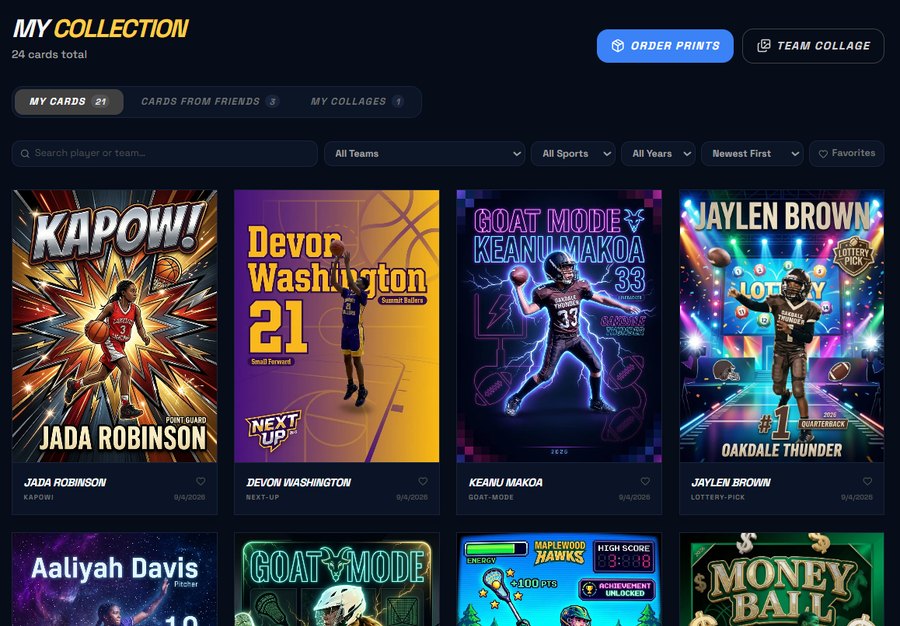Open the Money Ball card image

[782, 579]
